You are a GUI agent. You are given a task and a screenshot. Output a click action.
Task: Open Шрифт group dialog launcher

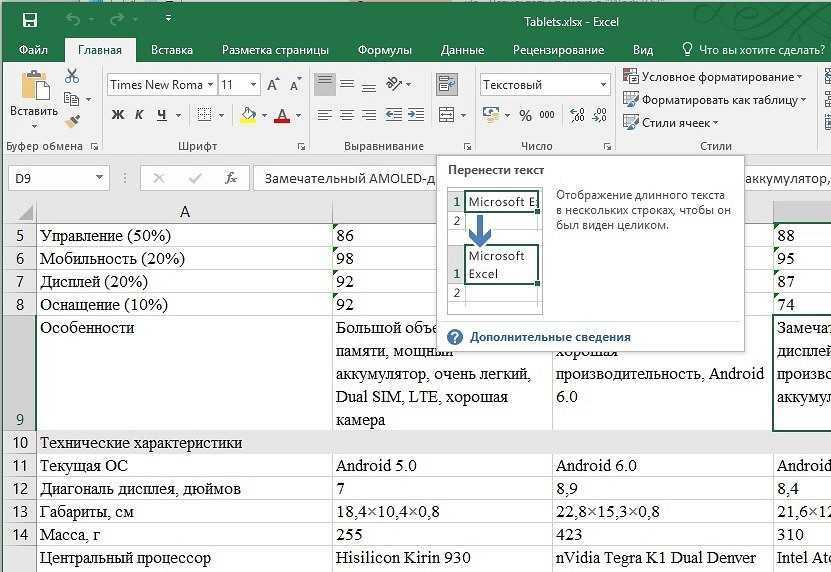point(301,146)
